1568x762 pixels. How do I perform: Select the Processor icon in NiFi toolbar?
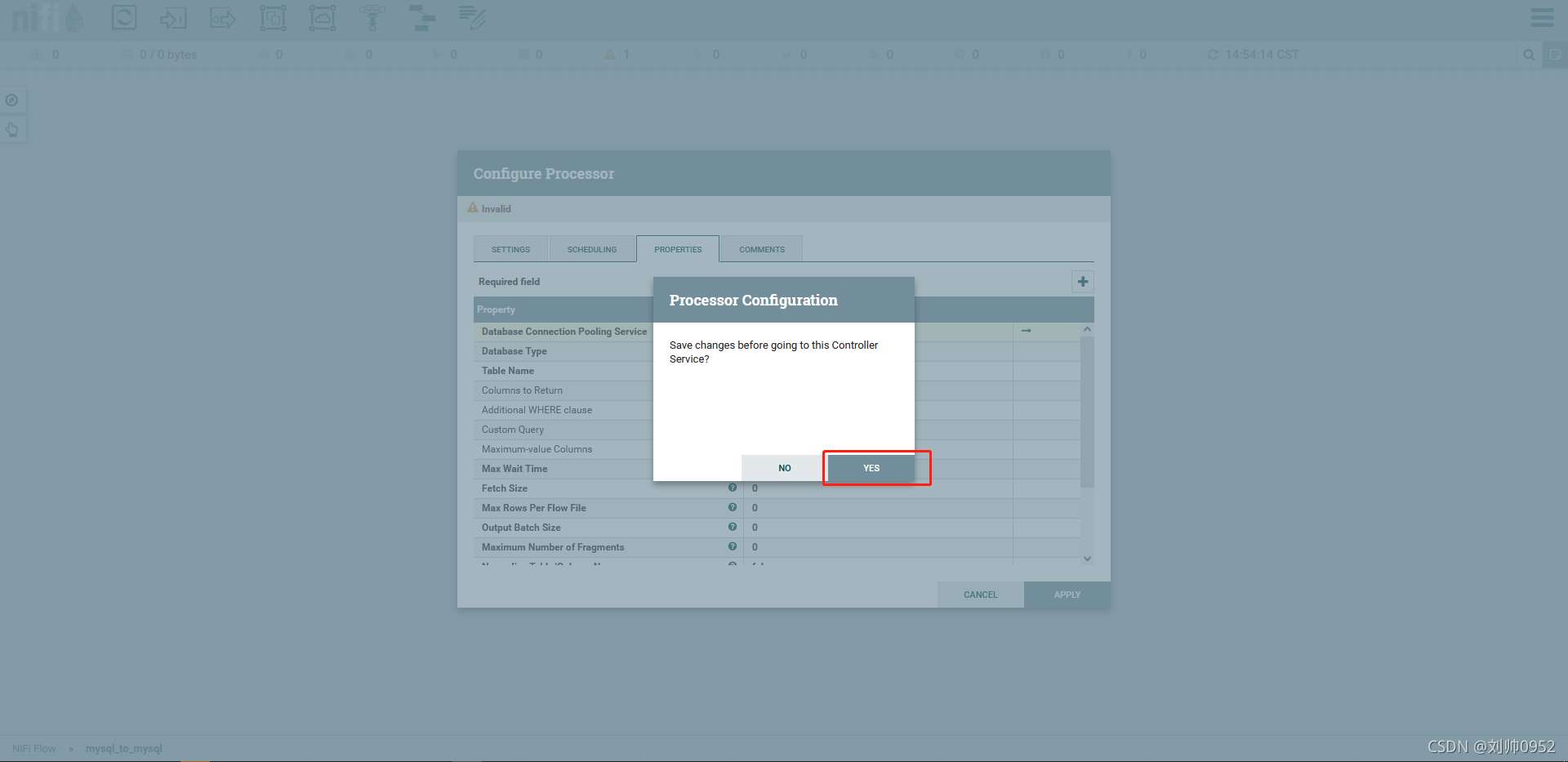pyautogui.click(x=124, y=17)
